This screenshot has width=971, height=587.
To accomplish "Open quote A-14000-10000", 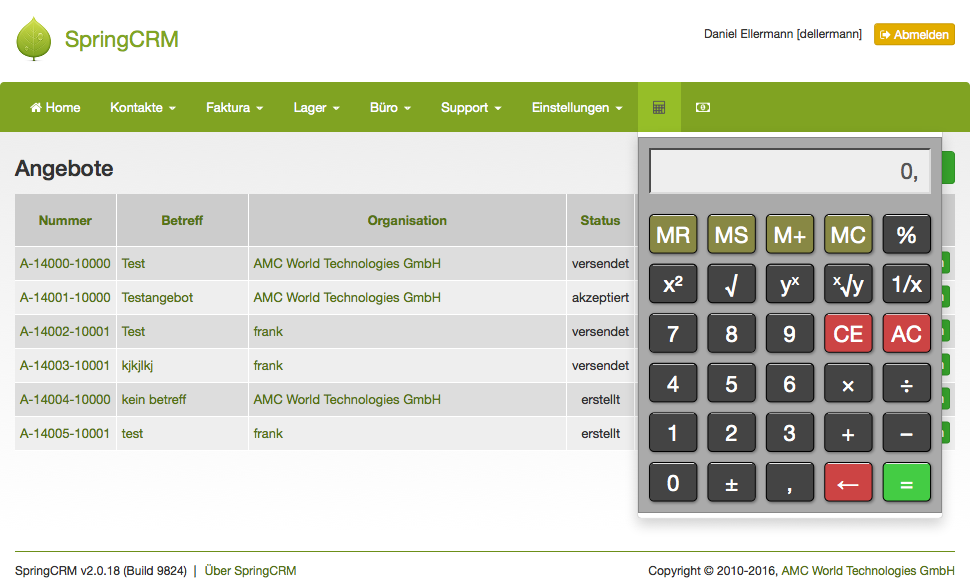I will click(x=65, y=263).
